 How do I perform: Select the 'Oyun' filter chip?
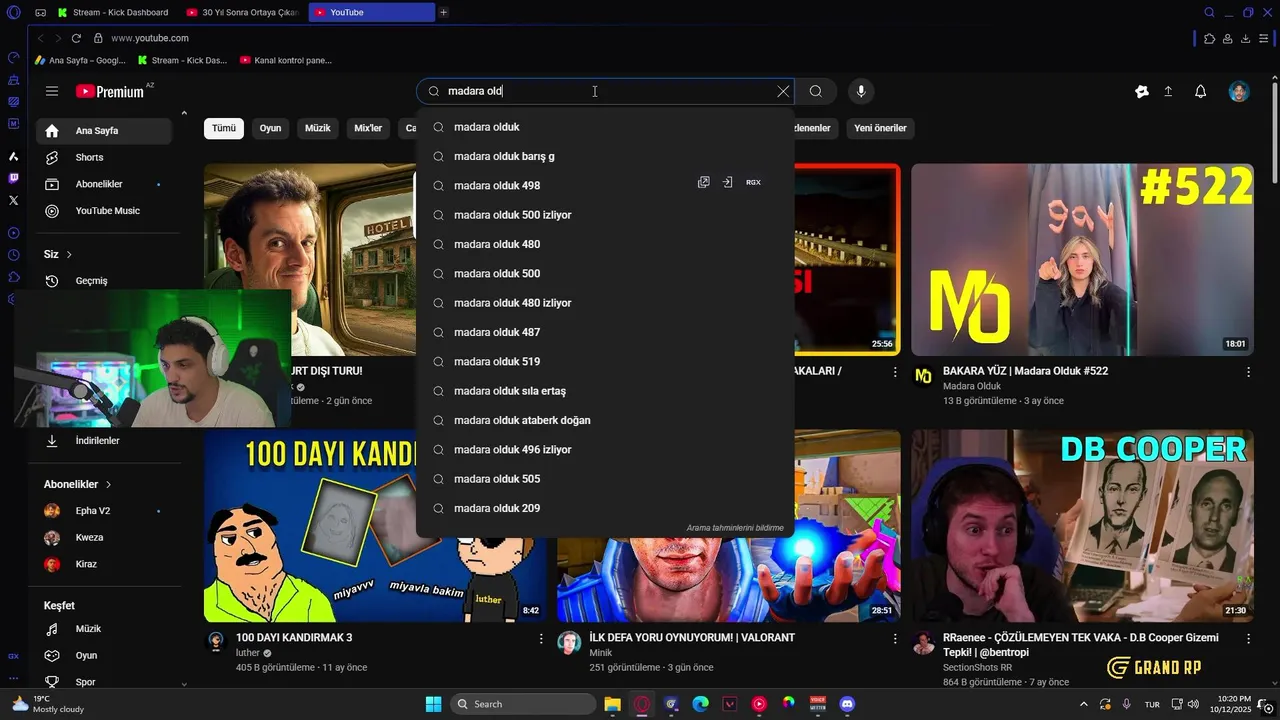270,128
